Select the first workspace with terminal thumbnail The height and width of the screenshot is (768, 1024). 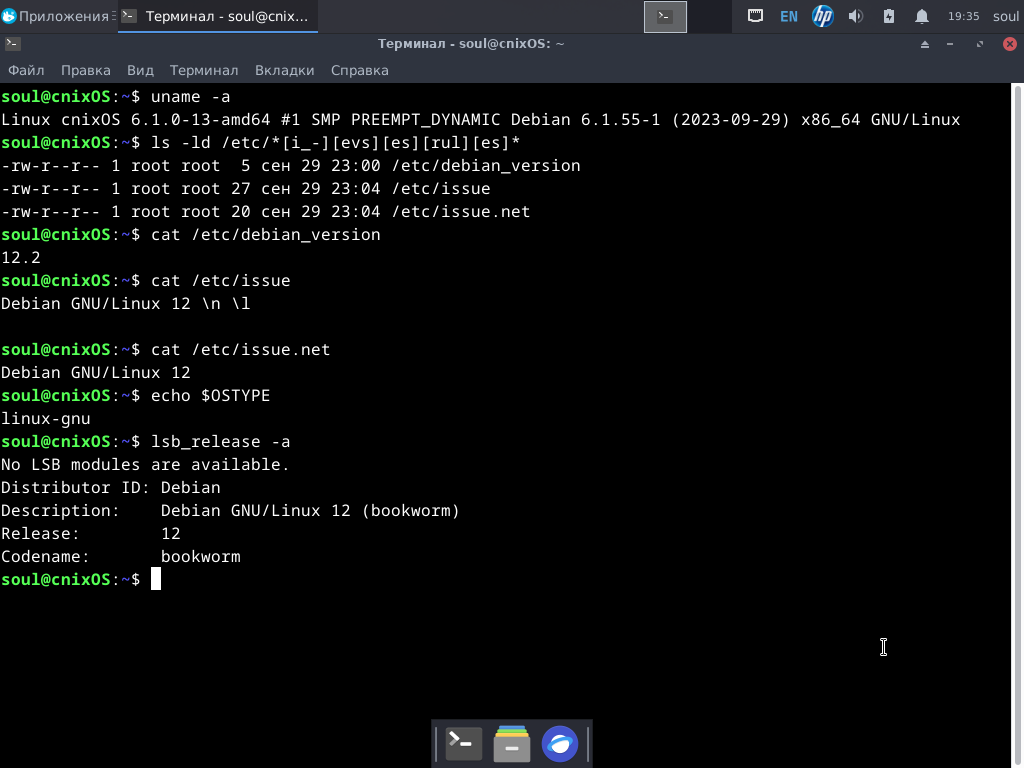[x=665, y=16]
